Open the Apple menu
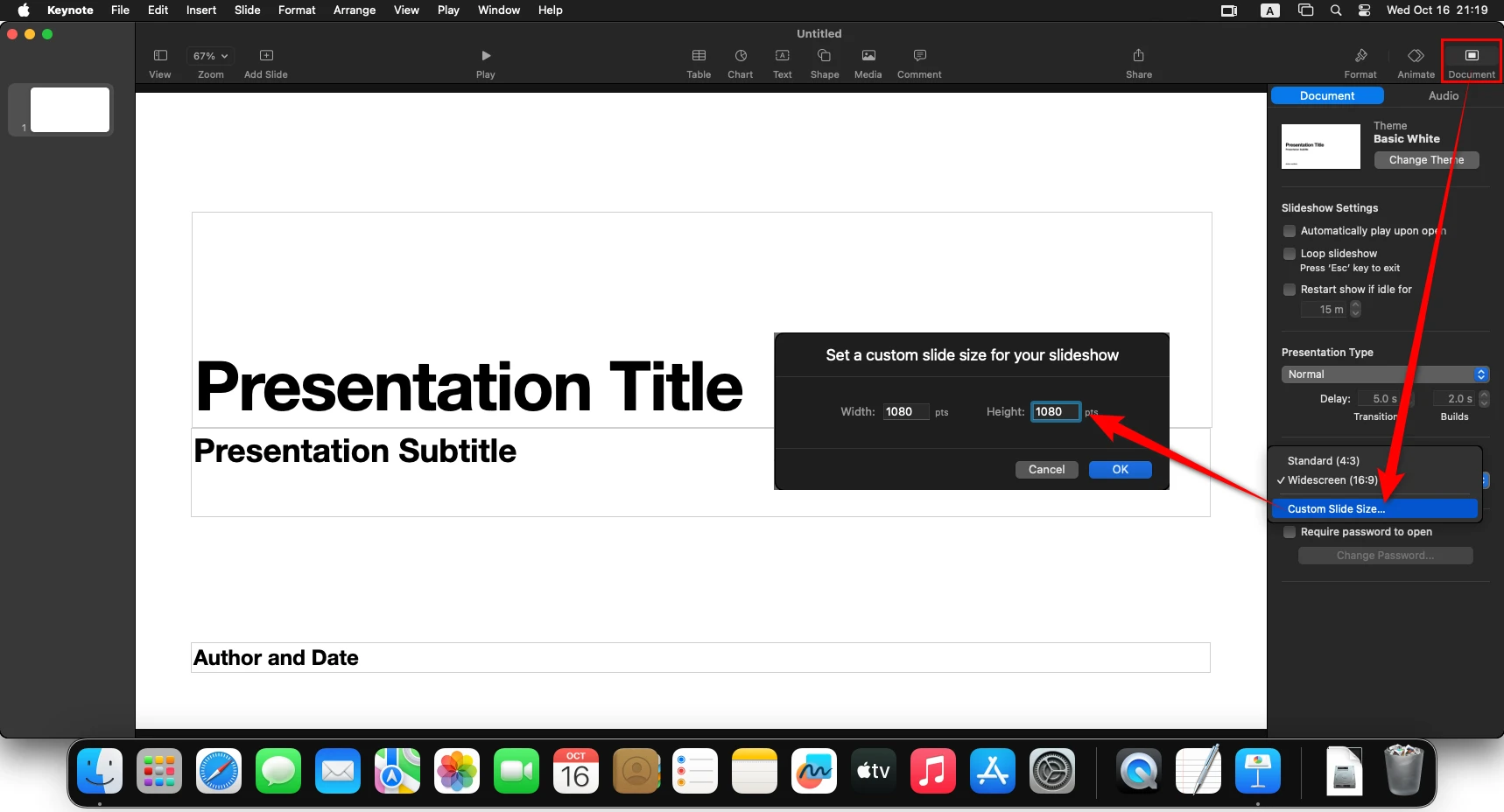 point(24,10)
